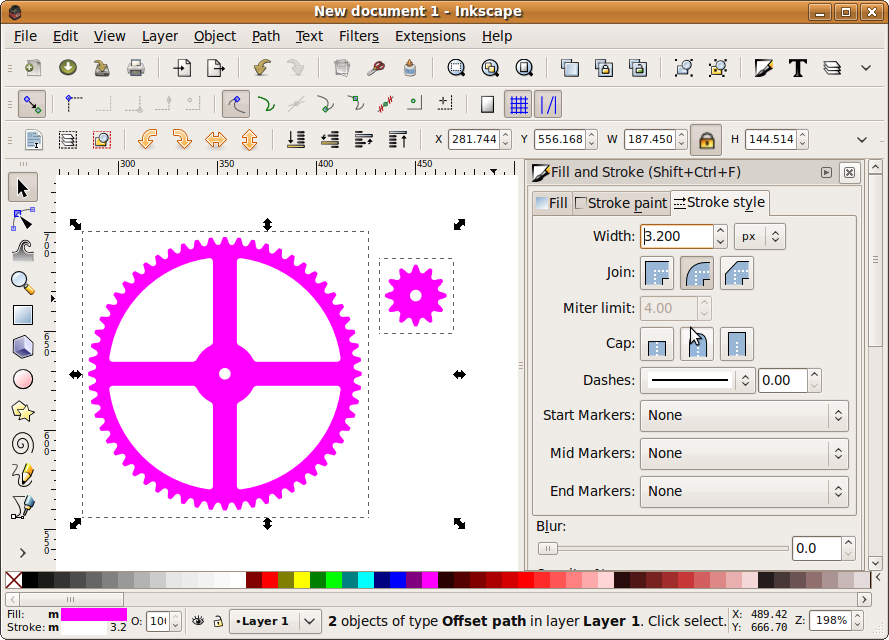The image size is (889, 640).
Task: Activate the Tweak tool
Action: coord(23,251)
